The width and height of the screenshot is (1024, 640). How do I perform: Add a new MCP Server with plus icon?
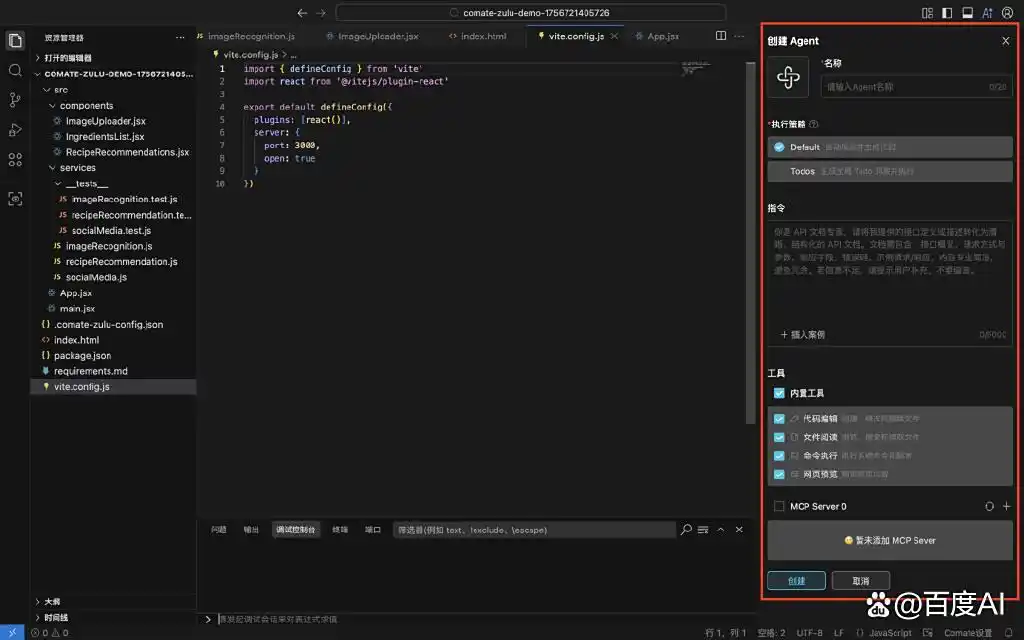tap(1006, 506)
